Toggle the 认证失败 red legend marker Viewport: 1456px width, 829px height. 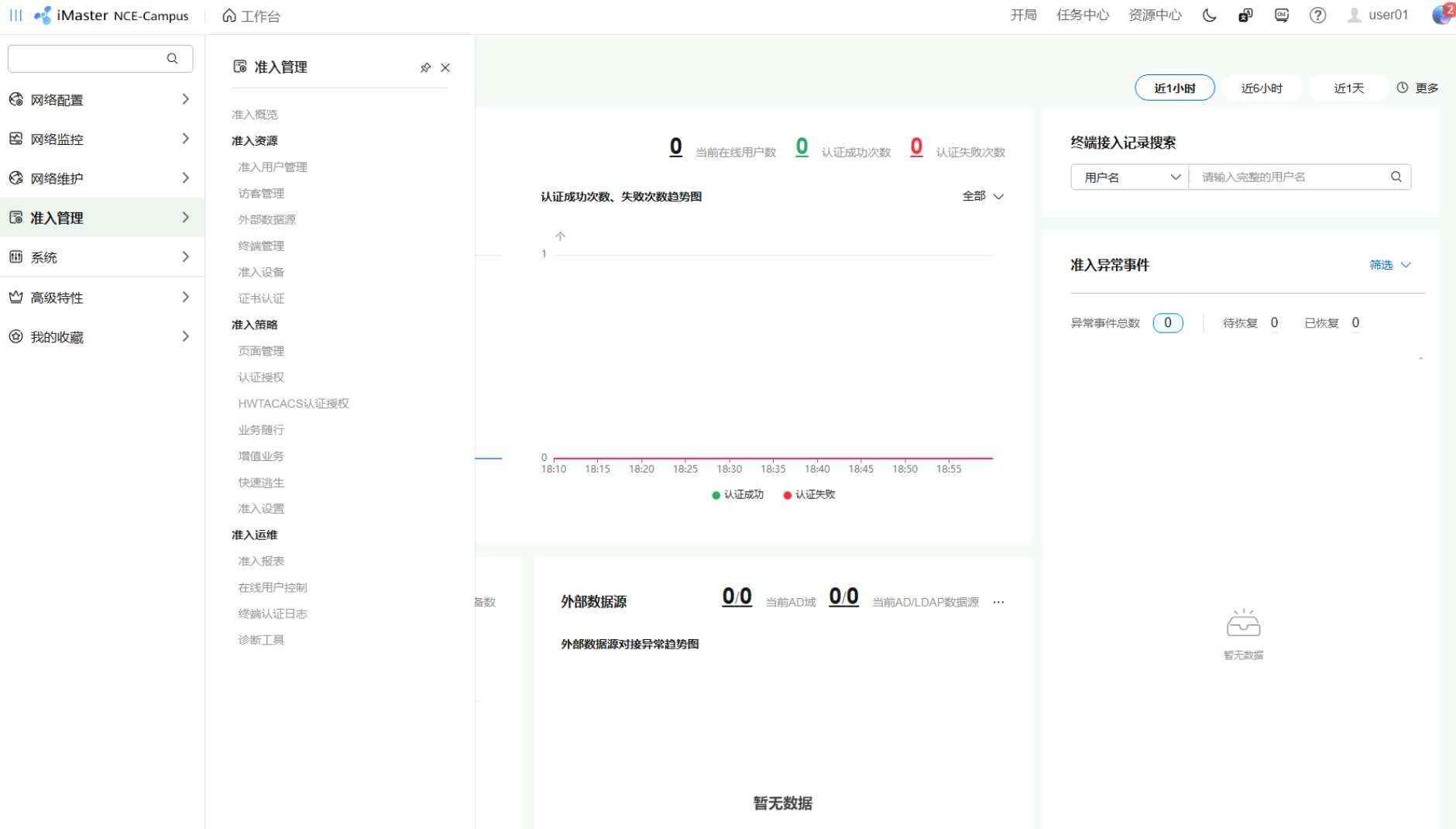pyautogui.click(x=788, y=495)
